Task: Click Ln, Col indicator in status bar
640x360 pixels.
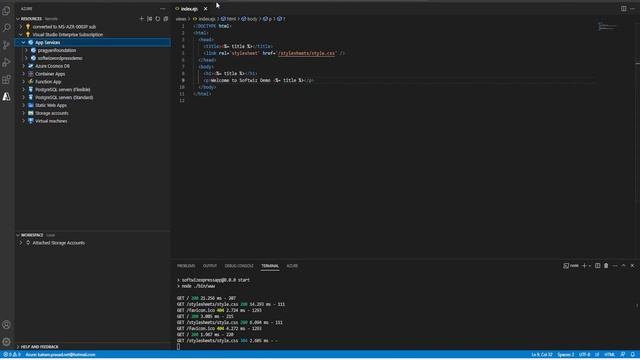Action: coord(542,355)
